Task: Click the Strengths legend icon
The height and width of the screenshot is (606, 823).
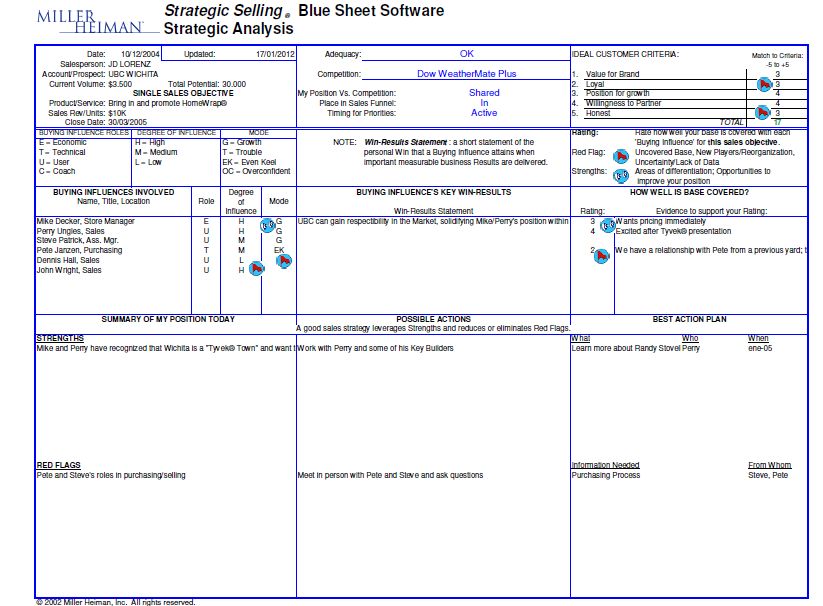Action: pos(621,176)
